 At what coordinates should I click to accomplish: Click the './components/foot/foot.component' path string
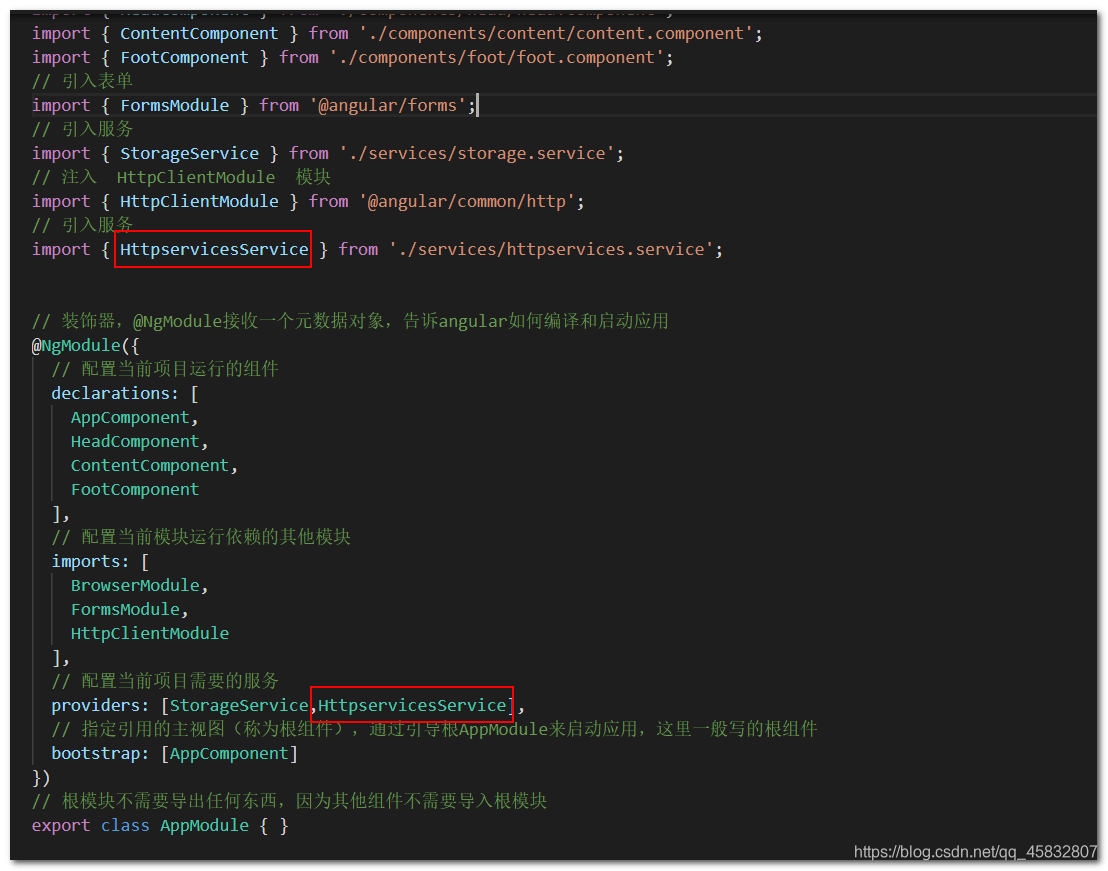tap(497, 57)
